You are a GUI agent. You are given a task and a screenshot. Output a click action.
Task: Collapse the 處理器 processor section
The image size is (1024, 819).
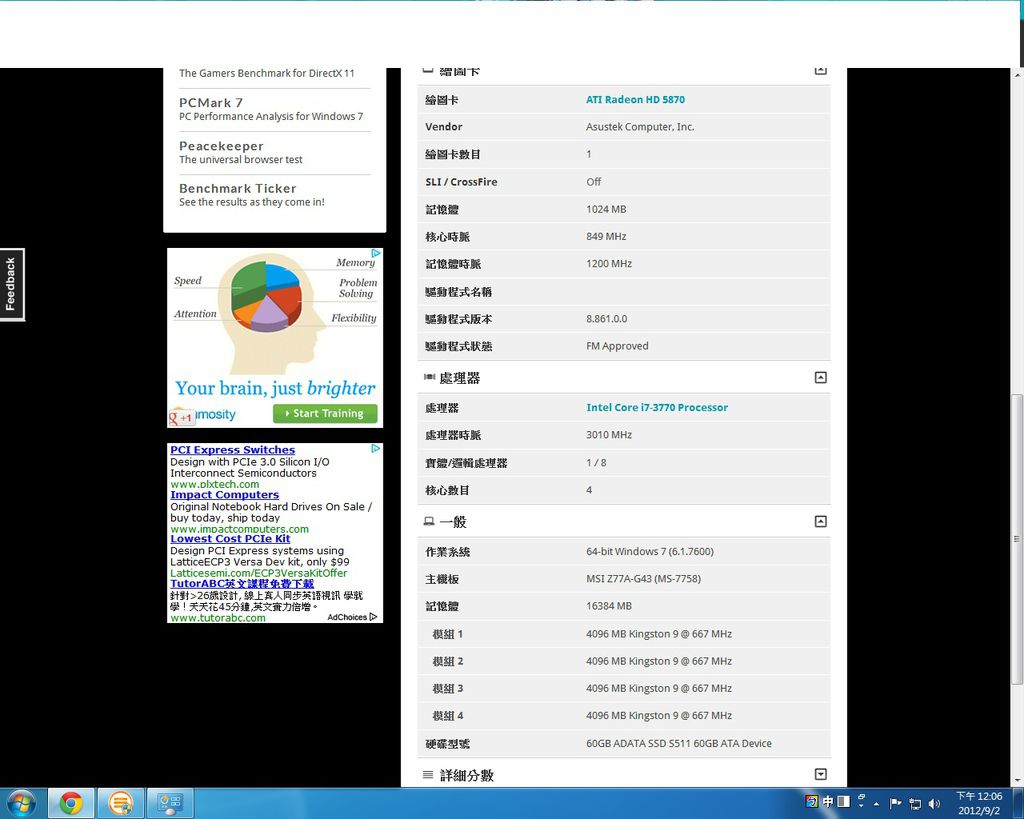(x=821, y=377)
